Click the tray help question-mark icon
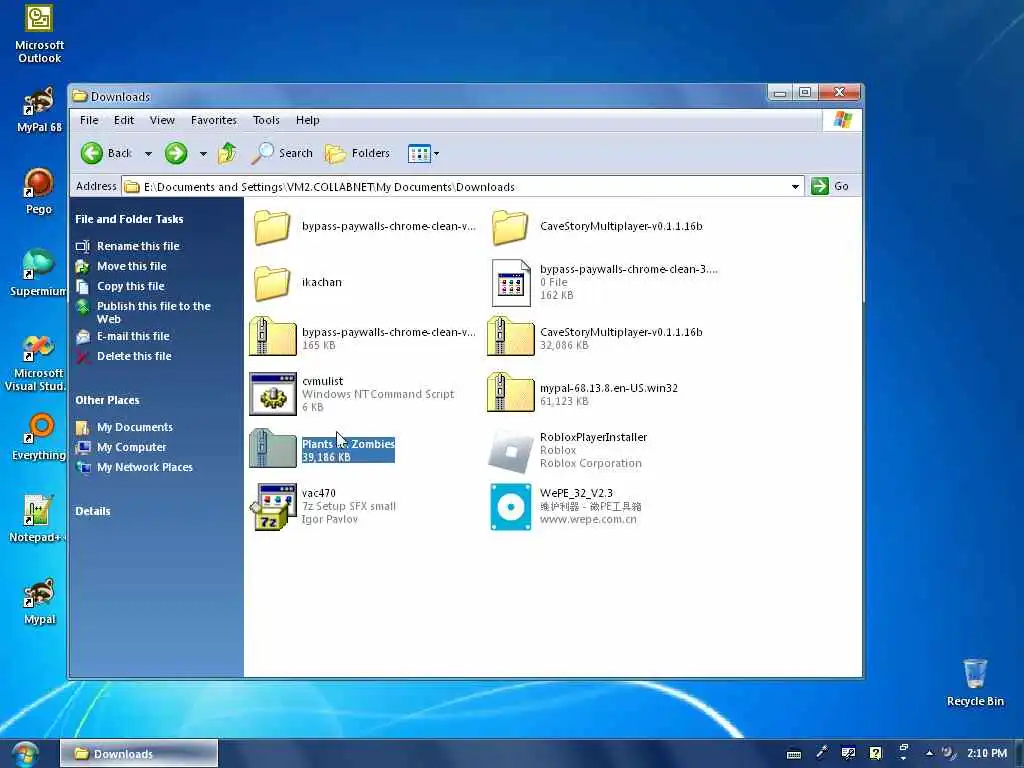 pyautogui.click(x=876, y=754)
